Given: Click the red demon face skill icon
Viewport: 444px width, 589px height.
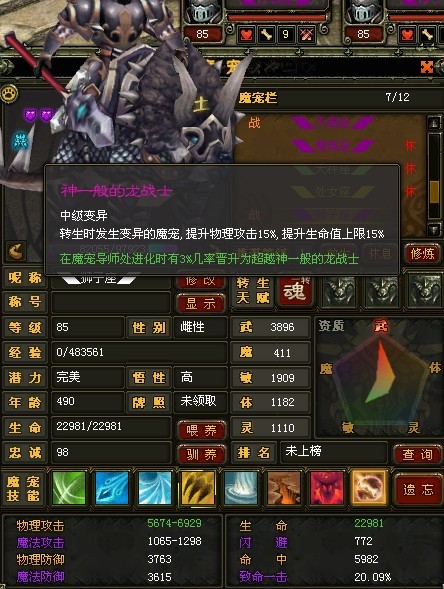Looking at the screenshot, I should pos(327,488).
